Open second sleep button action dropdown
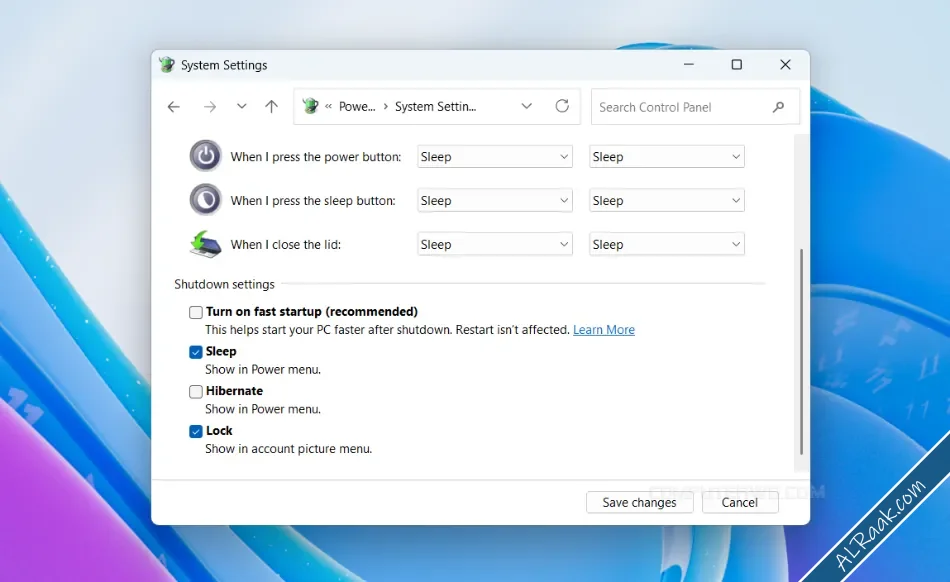 [666, 200]
